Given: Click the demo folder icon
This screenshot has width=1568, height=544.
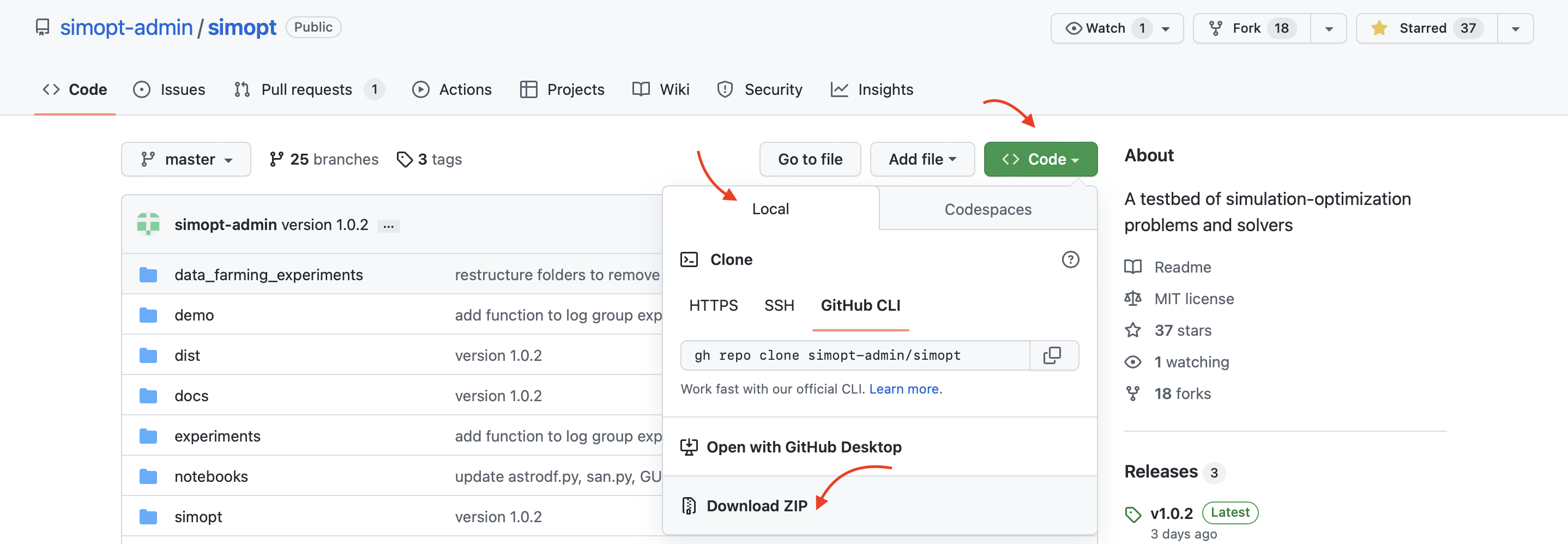Looking at the screenshot, I should 148,315.
